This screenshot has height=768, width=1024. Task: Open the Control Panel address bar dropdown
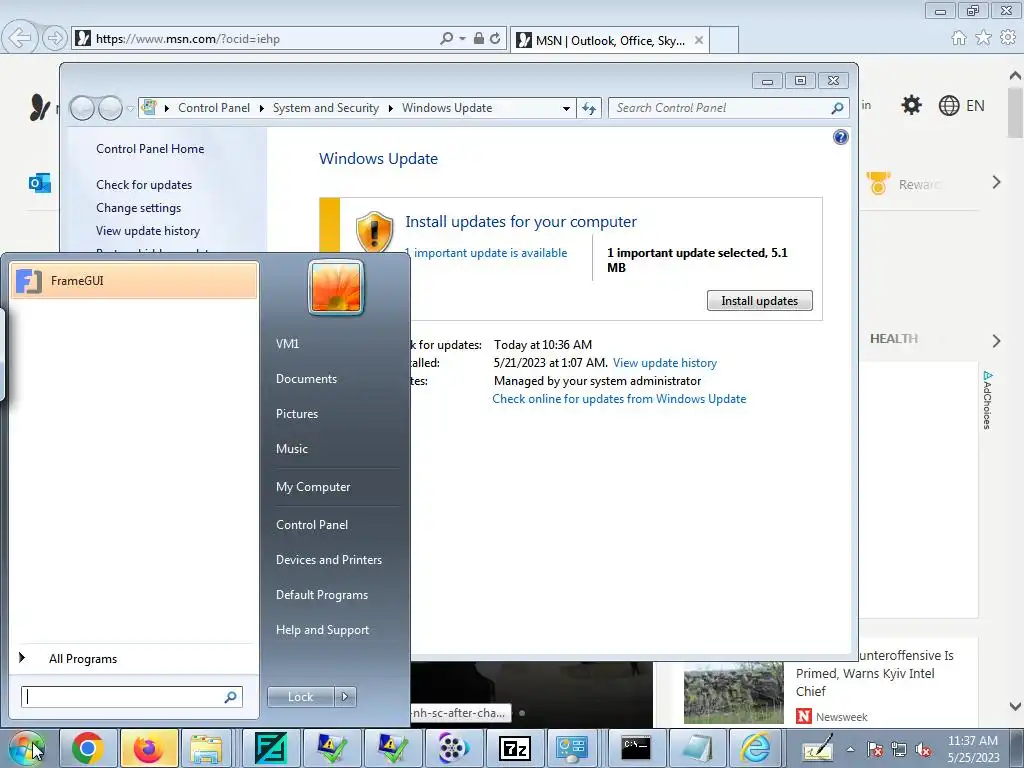(566, 108)
